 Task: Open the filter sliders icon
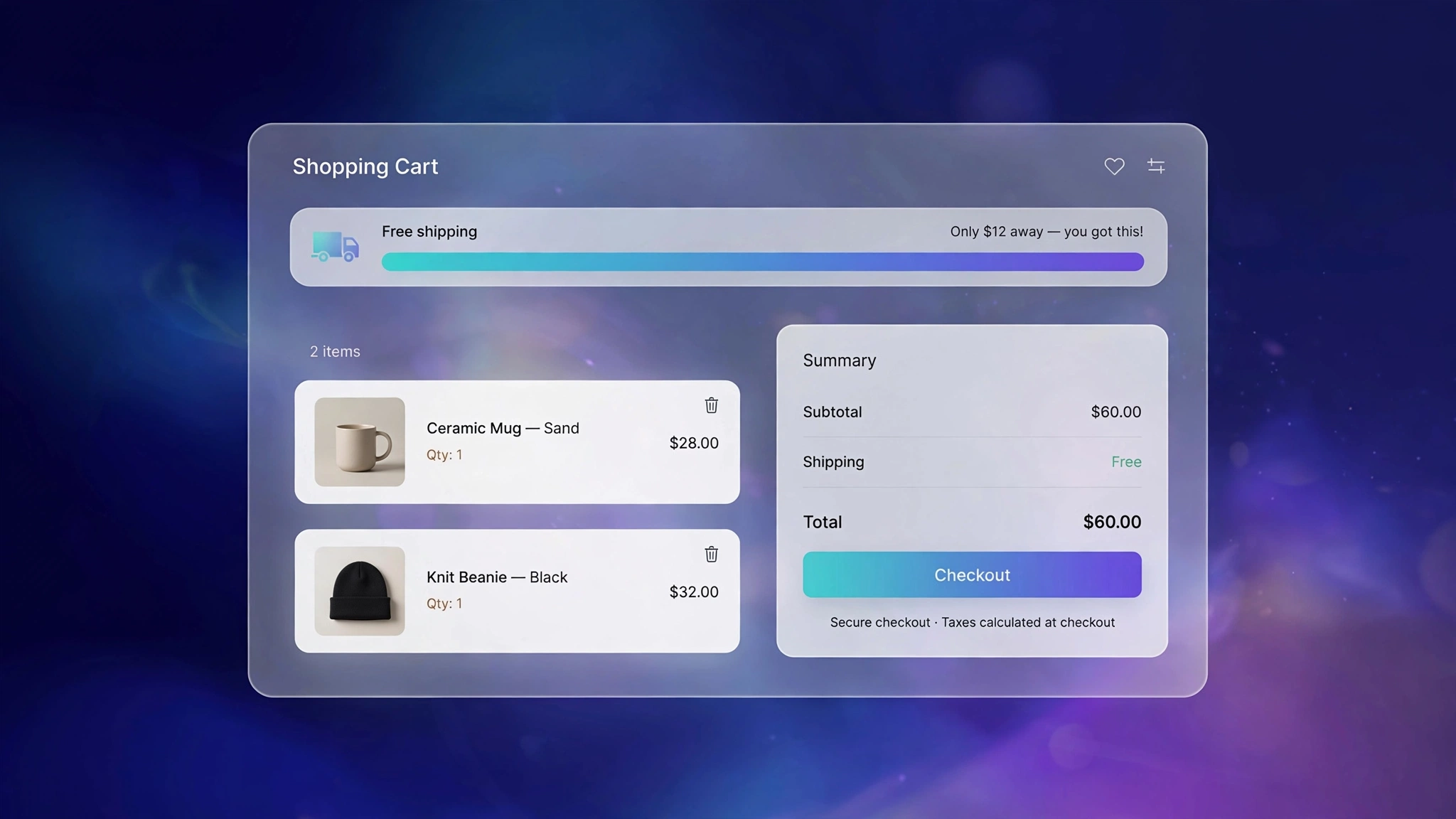tap(1156, 166)
